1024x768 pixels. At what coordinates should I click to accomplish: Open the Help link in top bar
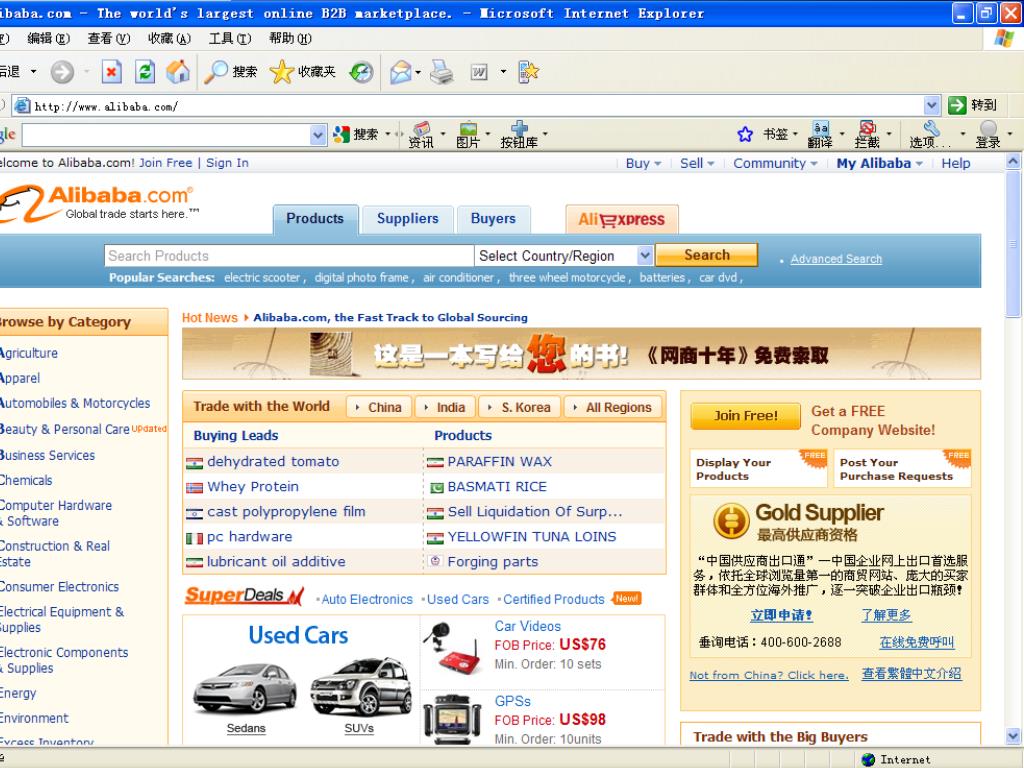pos(955,163)
